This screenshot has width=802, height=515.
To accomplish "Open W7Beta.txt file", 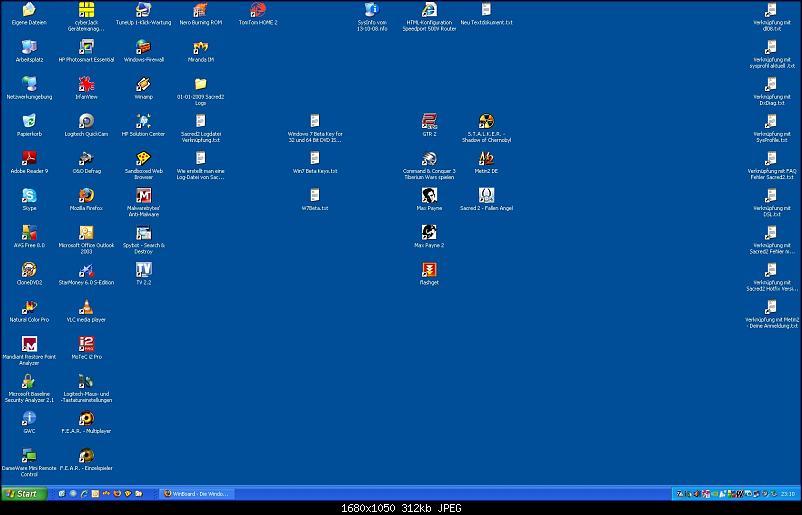I will [x=315, y=196].
